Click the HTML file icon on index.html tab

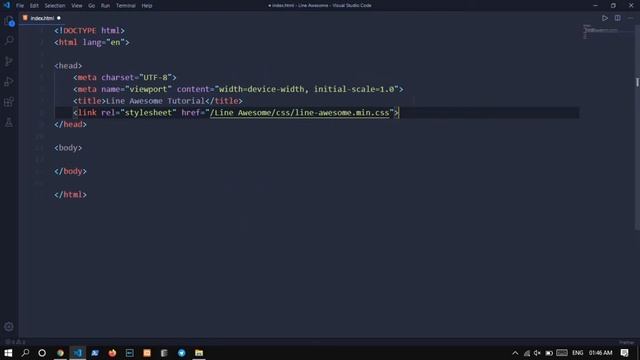click(x=25, y=18)
